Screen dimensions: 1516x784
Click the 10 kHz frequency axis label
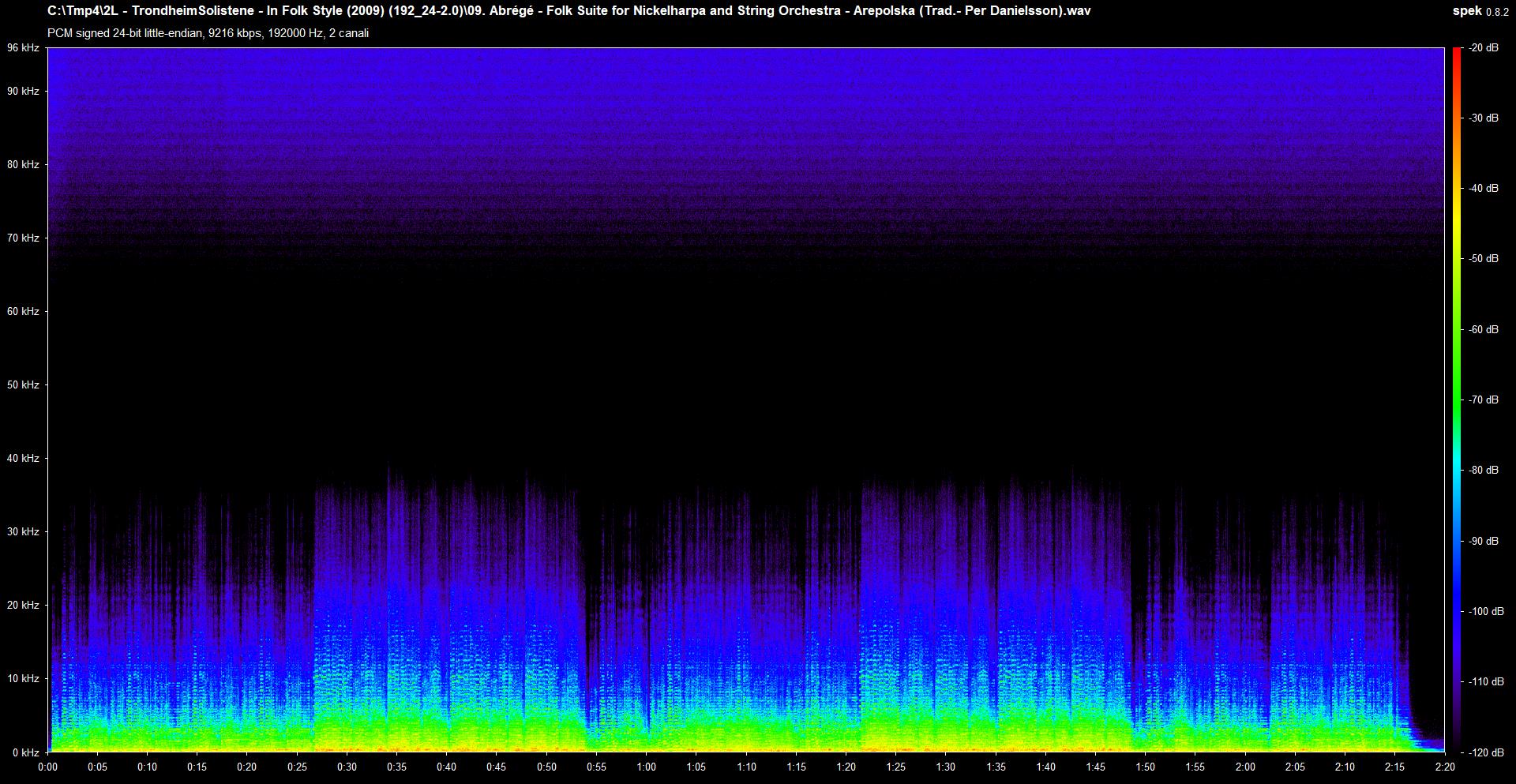(23, 679)
